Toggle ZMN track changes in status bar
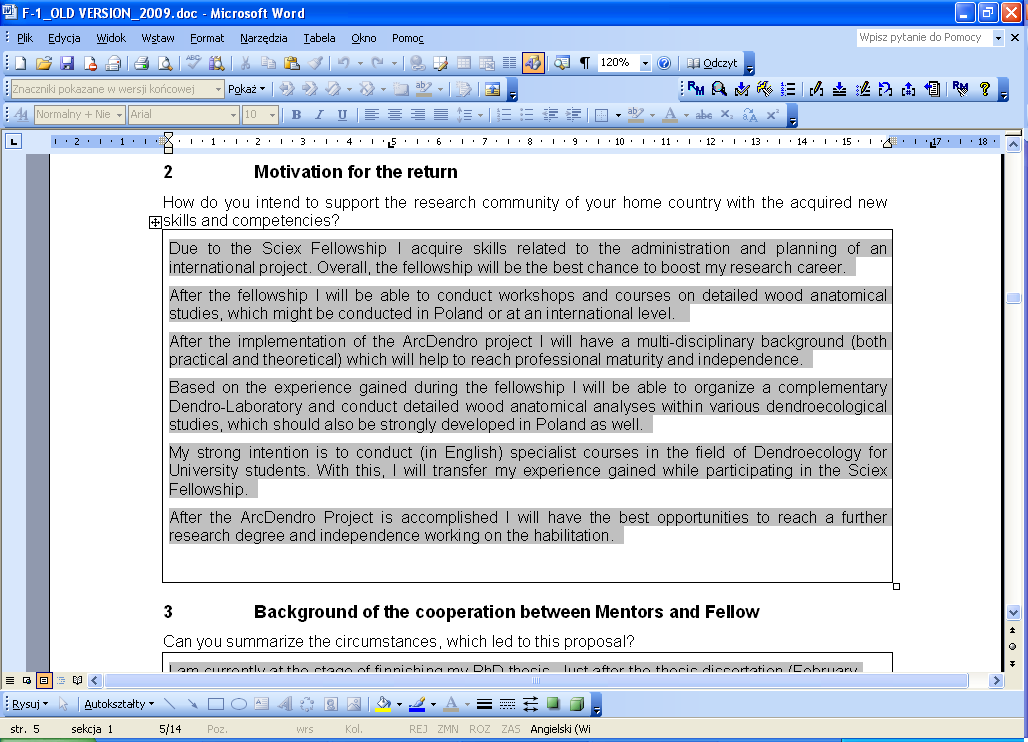The width and height of the screenshot is (1028, 742). [x=448, y=729]
